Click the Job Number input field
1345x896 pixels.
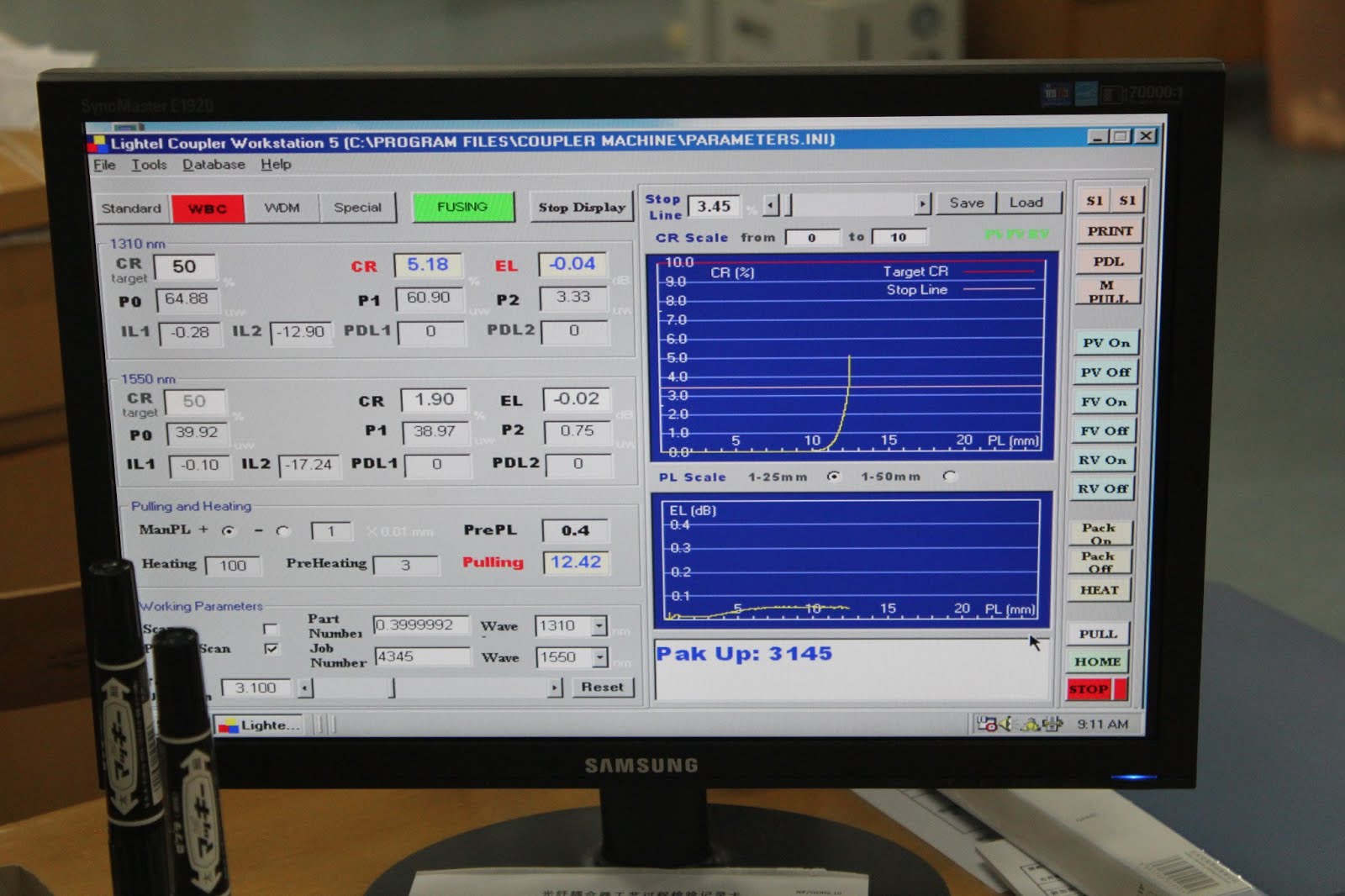click(422, 656)
